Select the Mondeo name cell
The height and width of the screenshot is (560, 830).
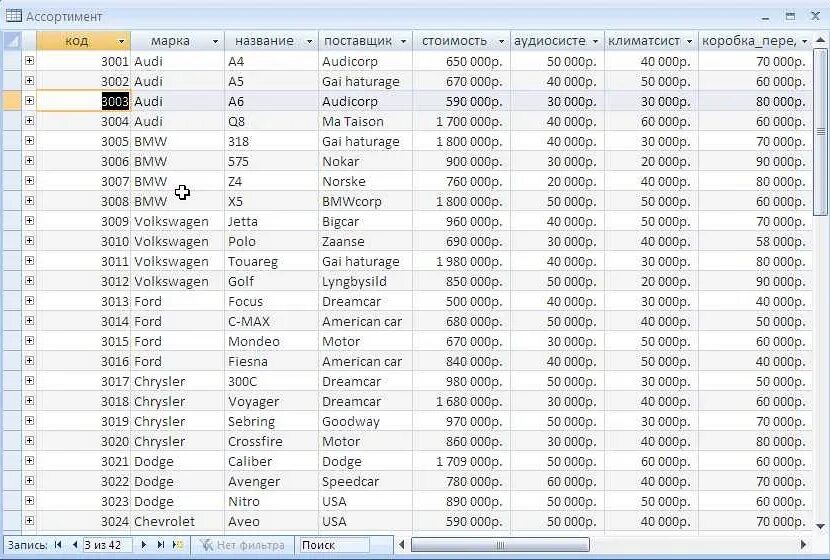pyautogui.click(x=272, y=341)
